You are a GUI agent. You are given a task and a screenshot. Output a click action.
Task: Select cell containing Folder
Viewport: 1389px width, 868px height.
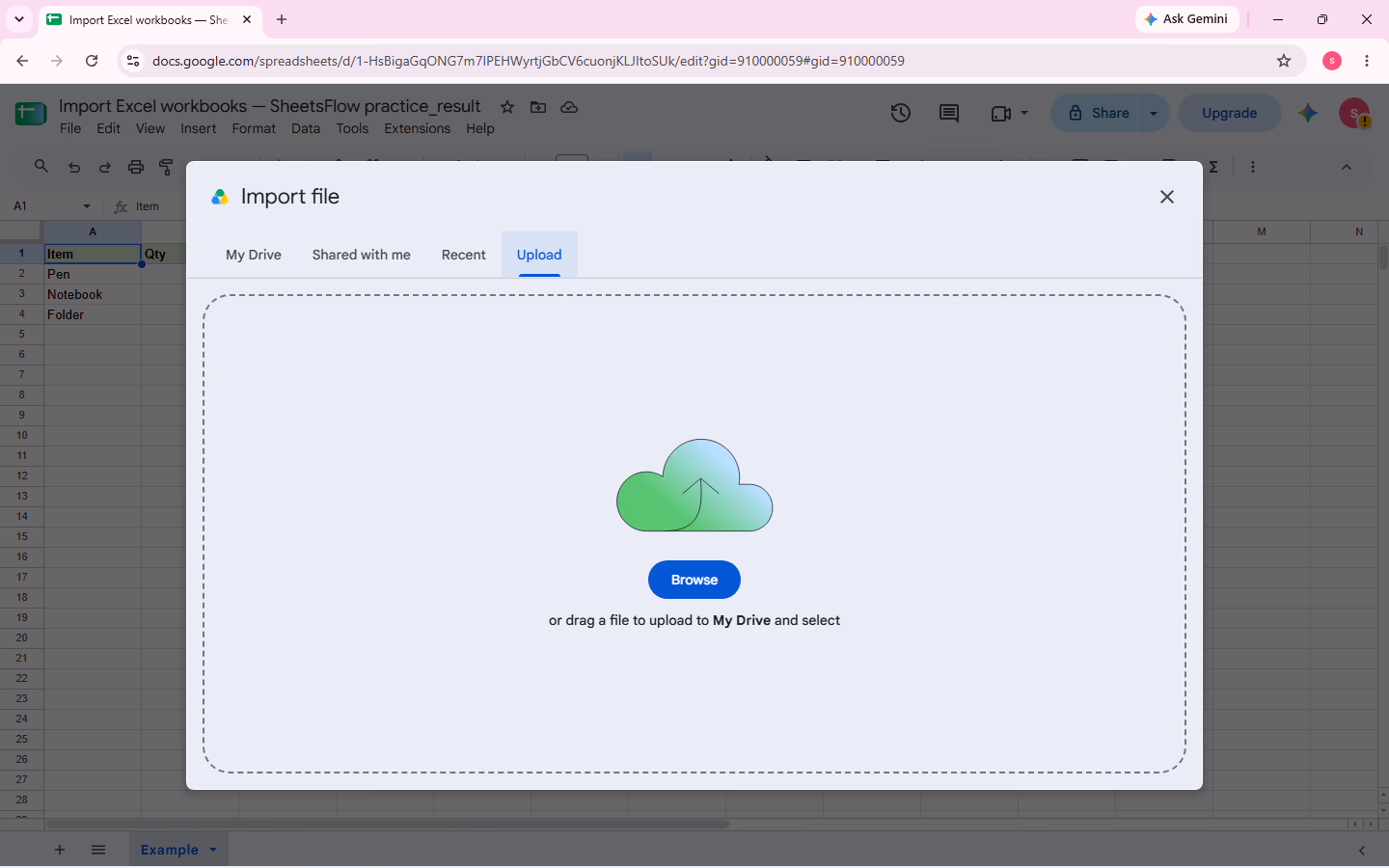click(x=93, y=314)
